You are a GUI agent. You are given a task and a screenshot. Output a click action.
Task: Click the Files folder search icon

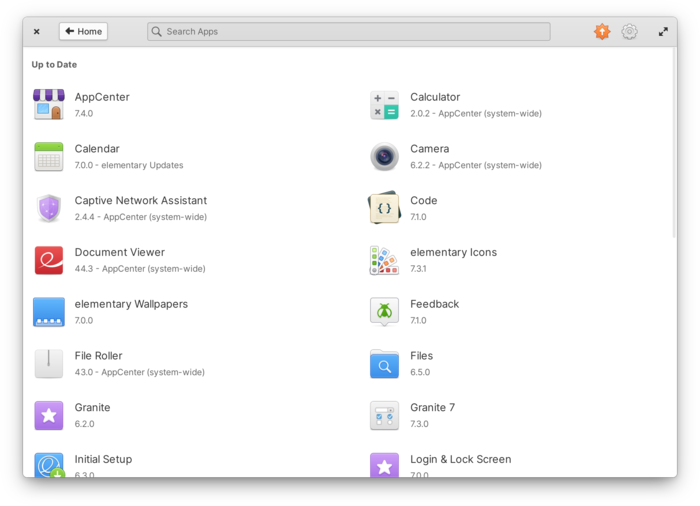[384, 364]
